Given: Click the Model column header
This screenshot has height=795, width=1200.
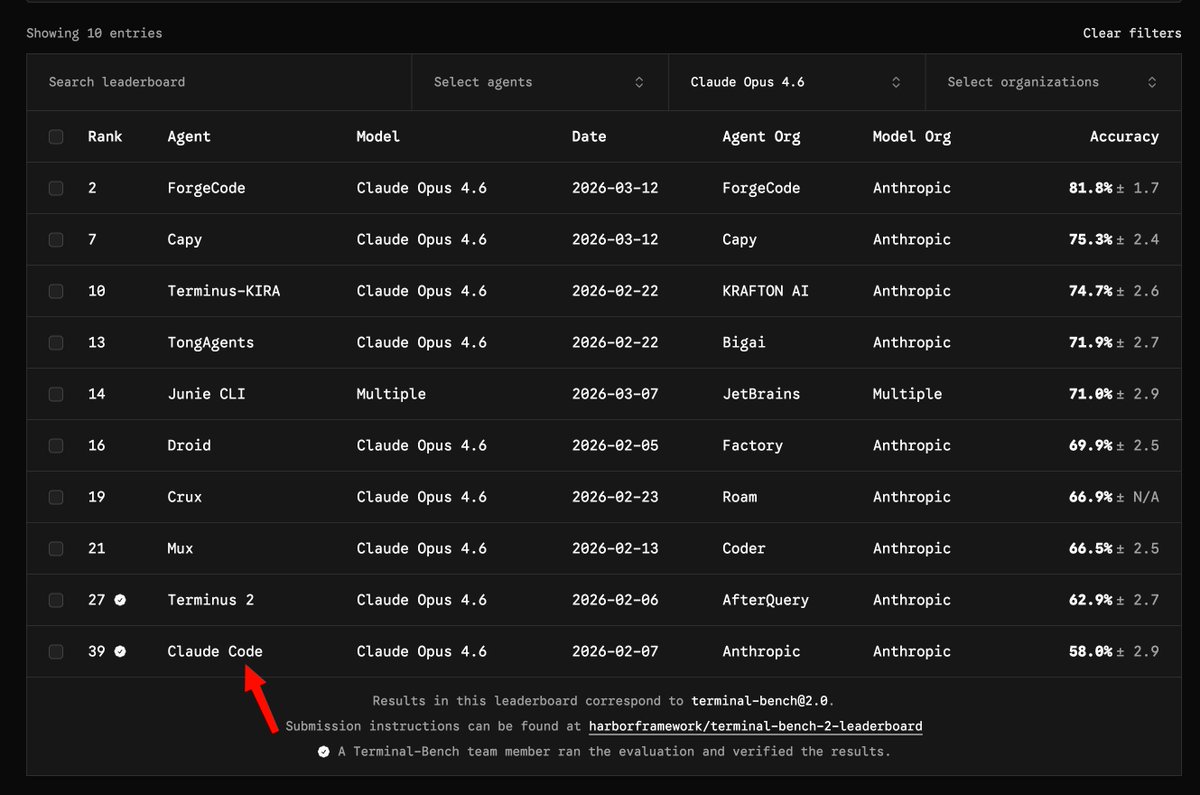Looking at the screenshot, I should point(378,137).
